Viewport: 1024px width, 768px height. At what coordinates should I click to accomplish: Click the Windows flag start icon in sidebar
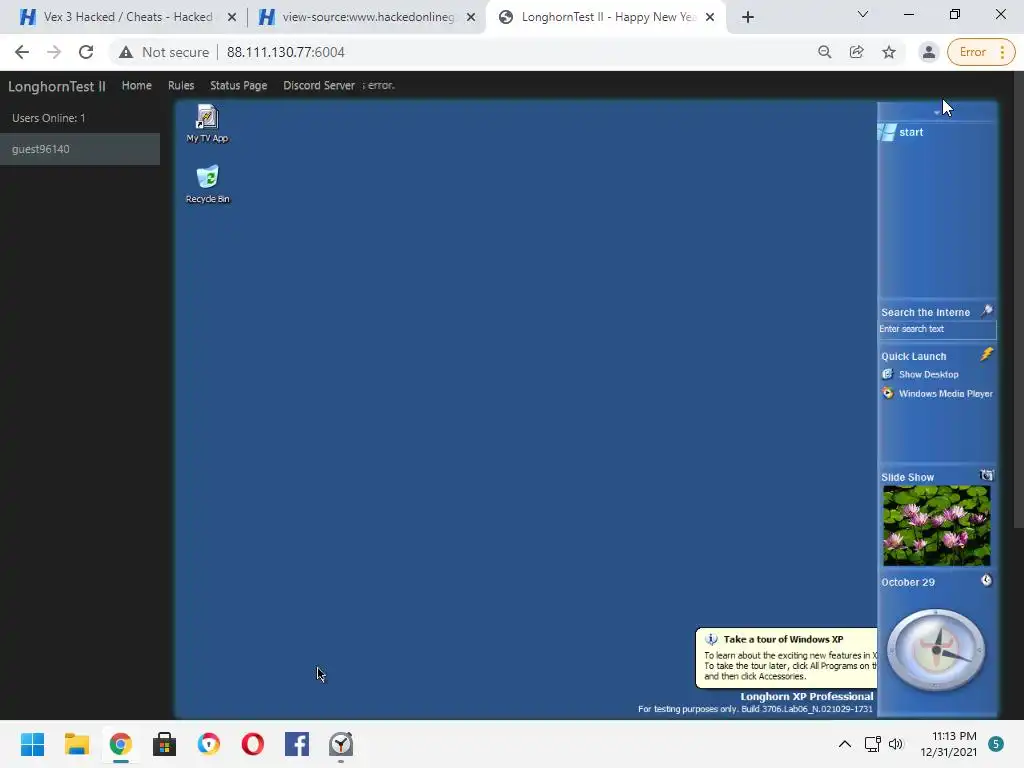(x=888, y=132)
